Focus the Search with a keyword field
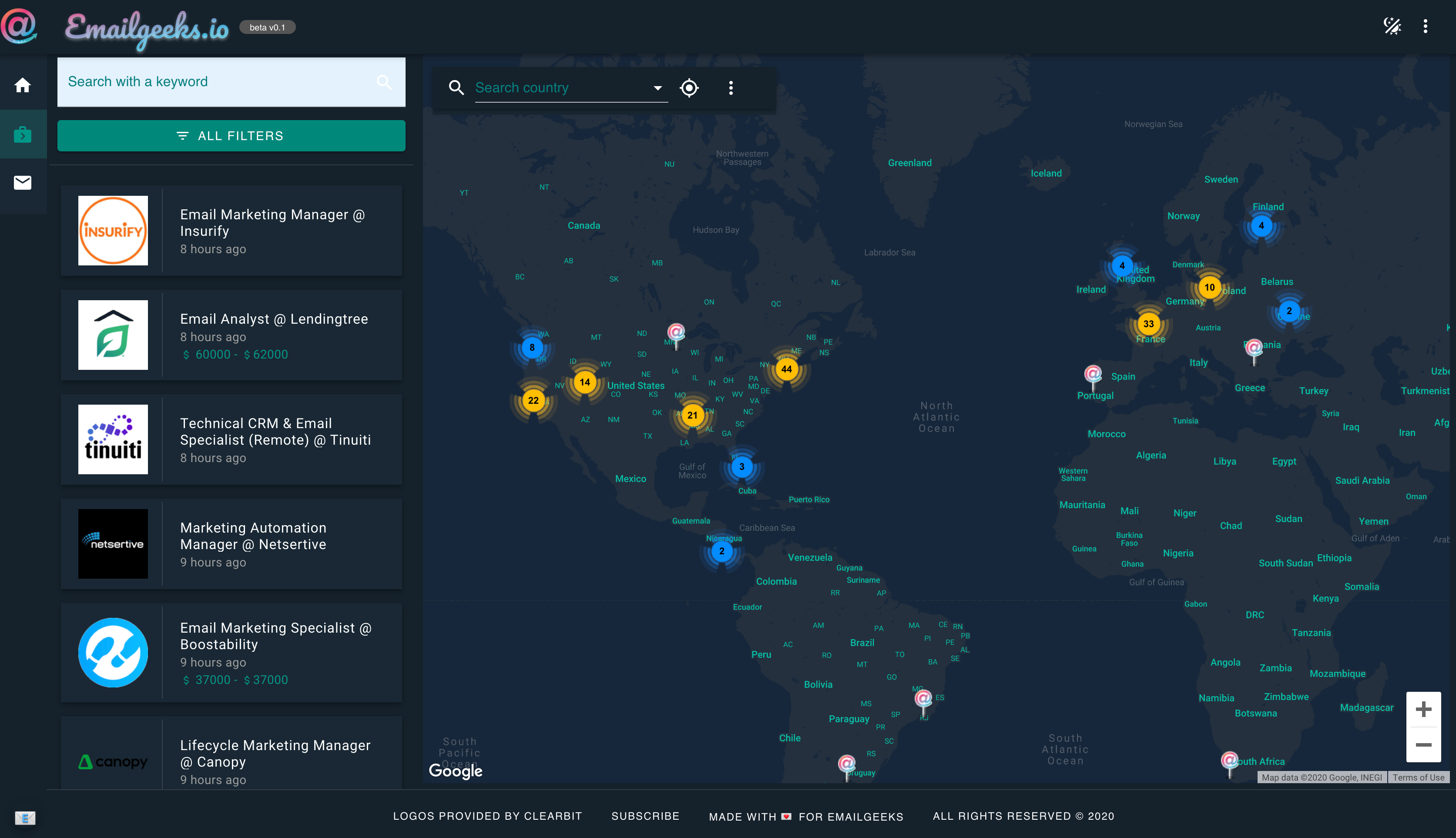The width and height of the screenshot is (1456, 838). (231, 82)
